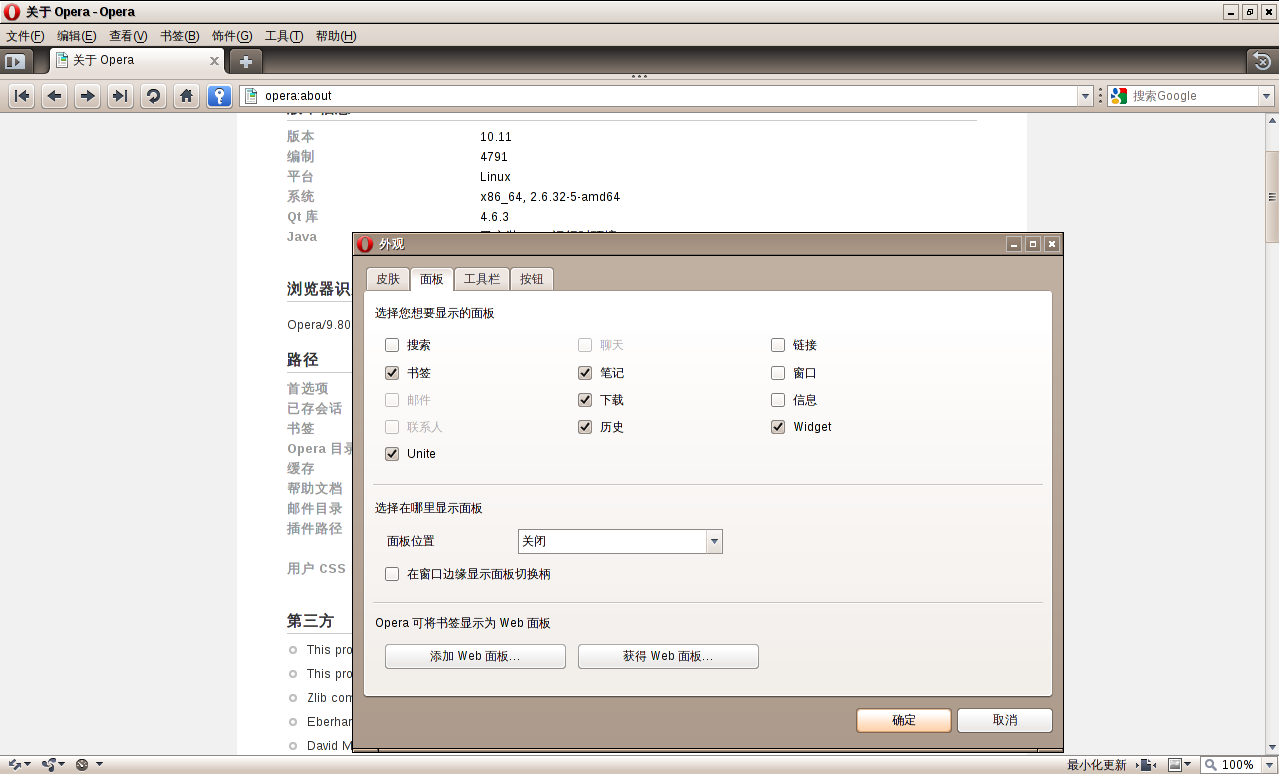Go to the Home page
The height and width of the screenshot is (774, 1279).
pos(186,96)
